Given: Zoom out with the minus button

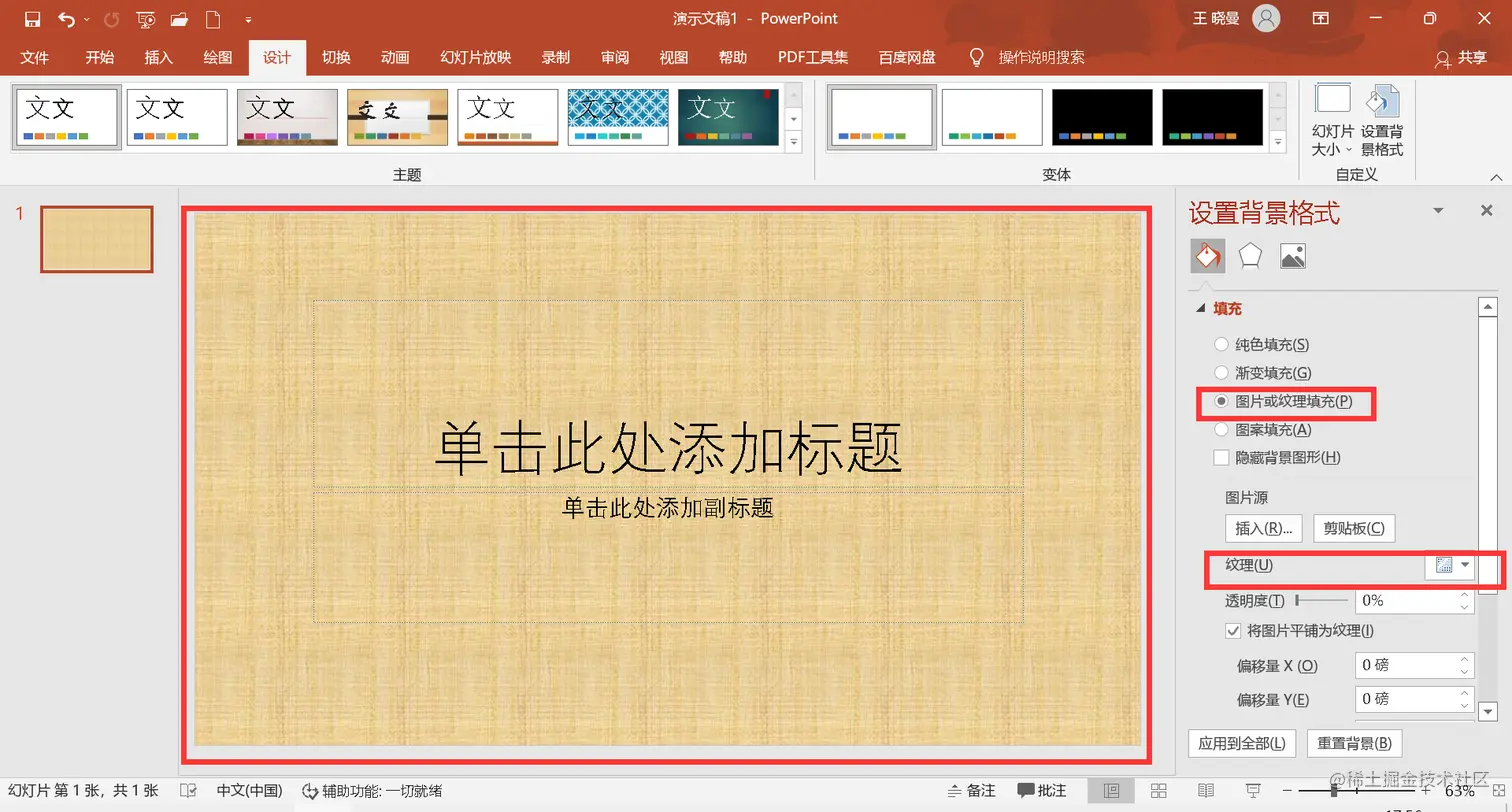Looking at the screenshot, I should (x=1287, y=790).
